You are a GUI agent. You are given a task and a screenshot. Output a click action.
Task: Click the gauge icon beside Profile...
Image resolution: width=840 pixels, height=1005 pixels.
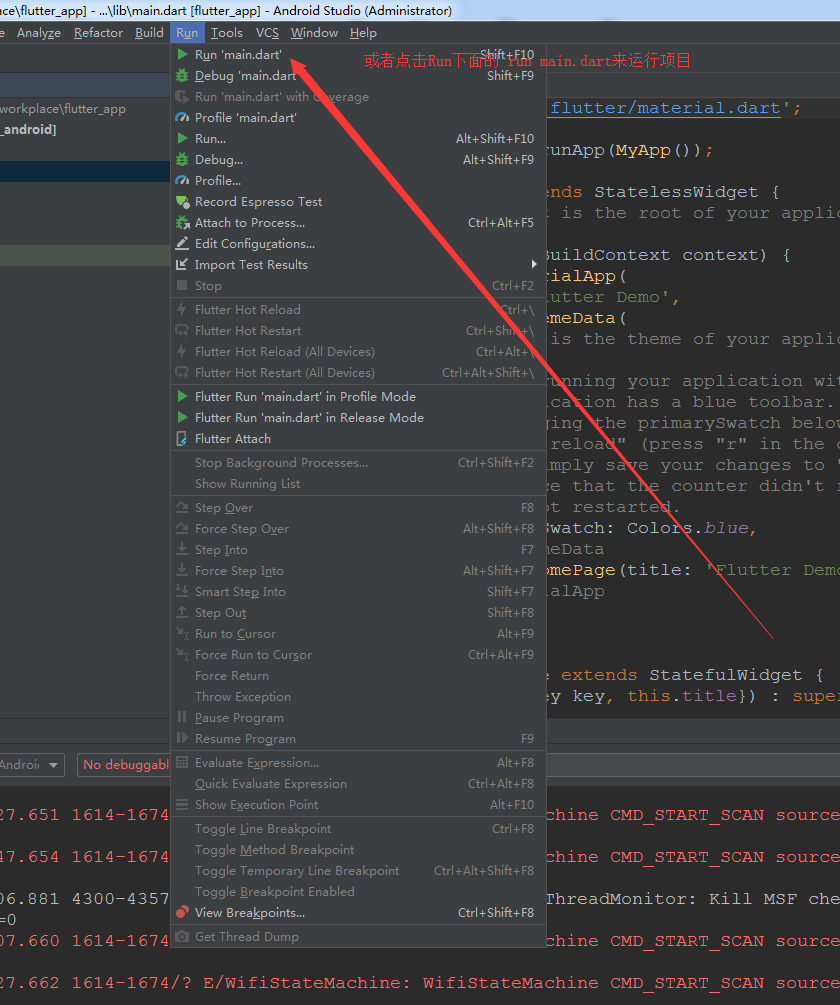coord(183,181)
